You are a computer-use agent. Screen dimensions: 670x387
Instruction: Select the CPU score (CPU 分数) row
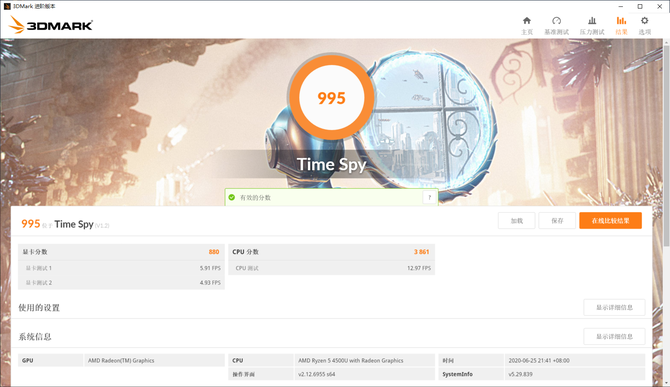pos(332,252)
